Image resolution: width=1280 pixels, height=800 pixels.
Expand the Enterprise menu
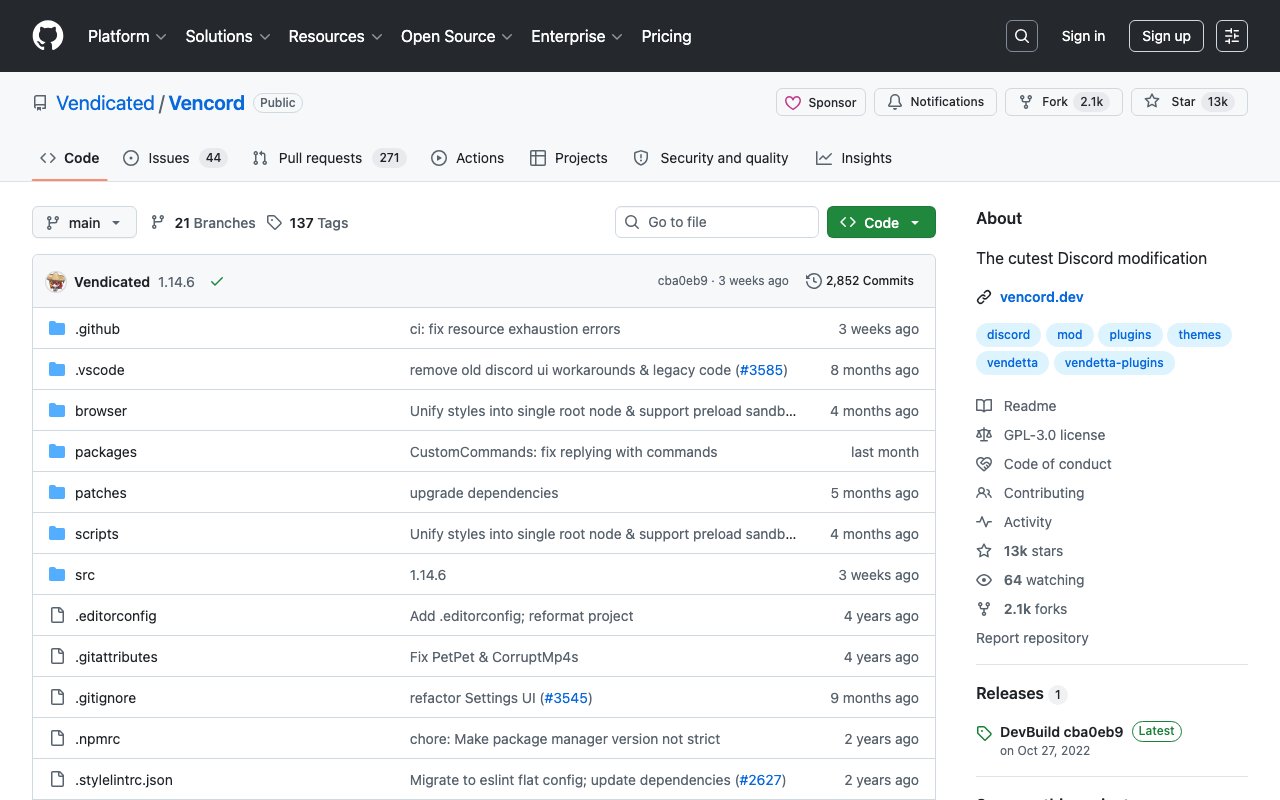click(x=577, y=36)
